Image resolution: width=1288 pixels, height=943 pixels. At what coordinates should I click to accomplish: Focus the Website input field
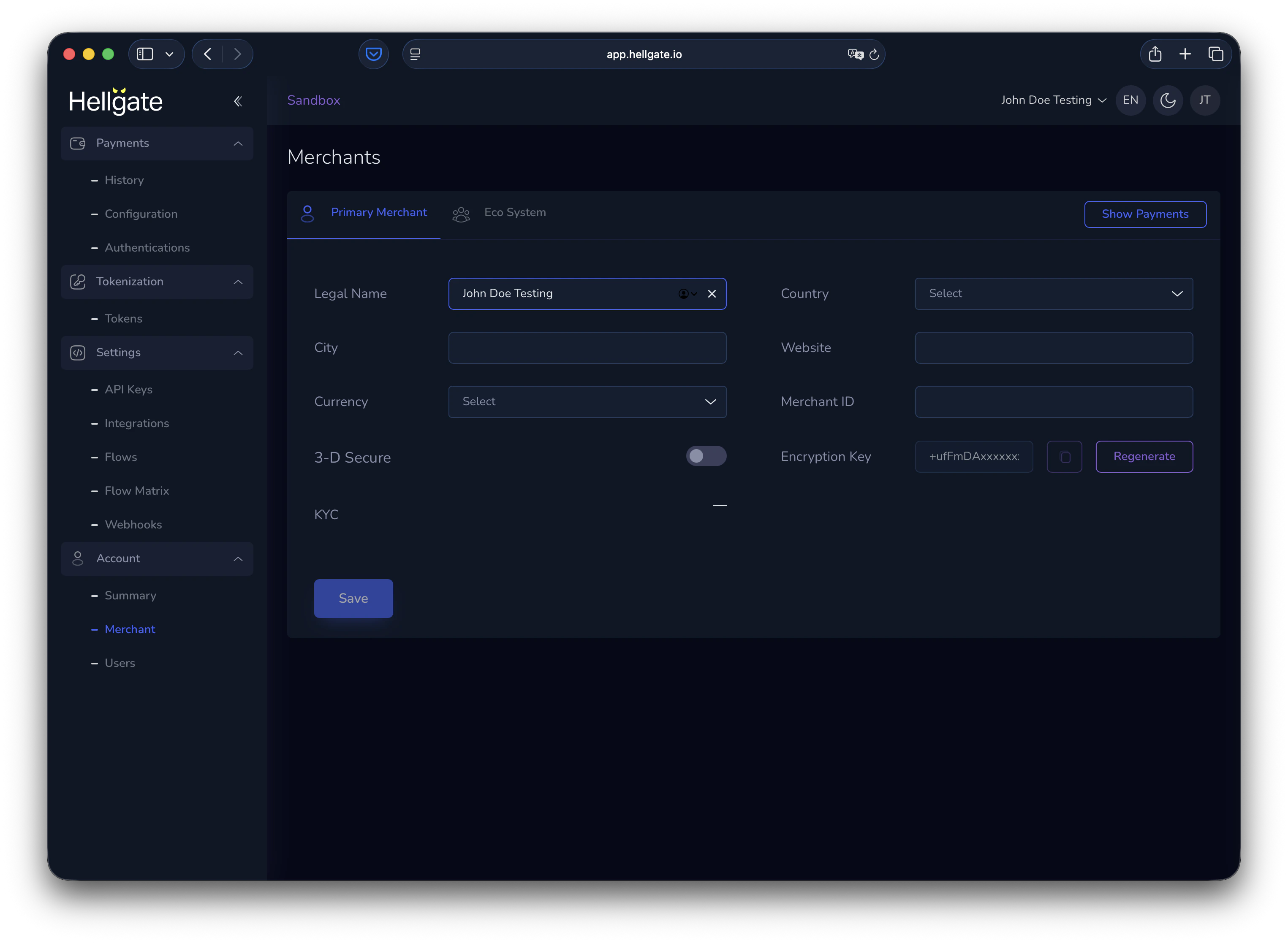click(1054, 348)
